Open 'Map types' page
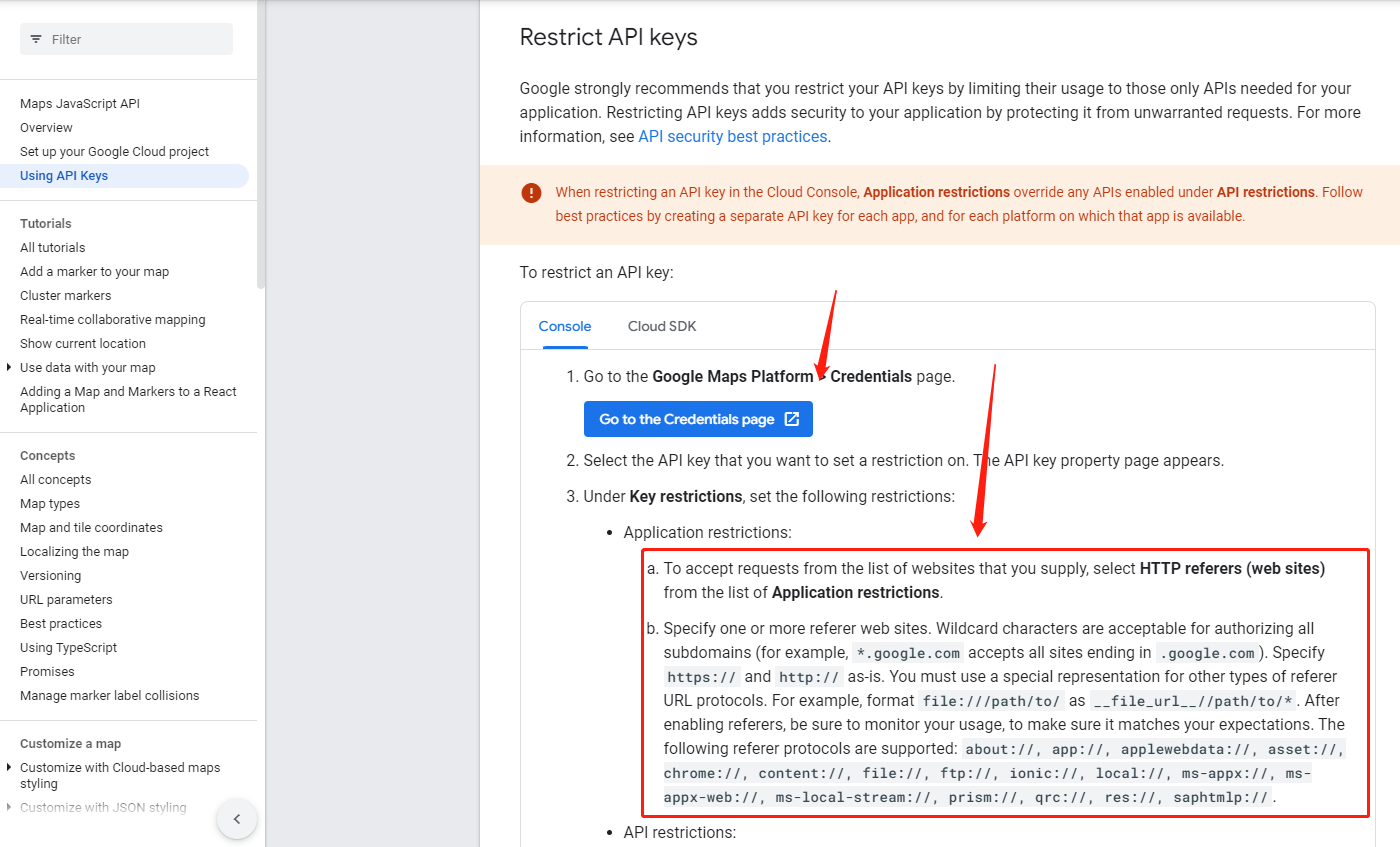 [x=50, y=503]
